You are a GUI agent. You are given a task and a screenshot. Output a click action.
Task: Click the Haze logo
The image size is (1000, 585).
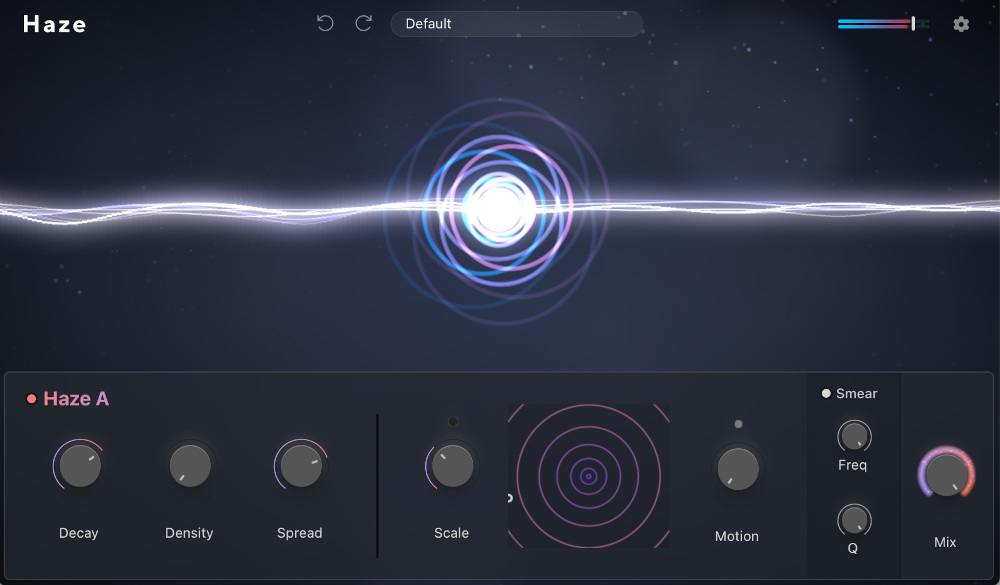(x=54, y=24)
